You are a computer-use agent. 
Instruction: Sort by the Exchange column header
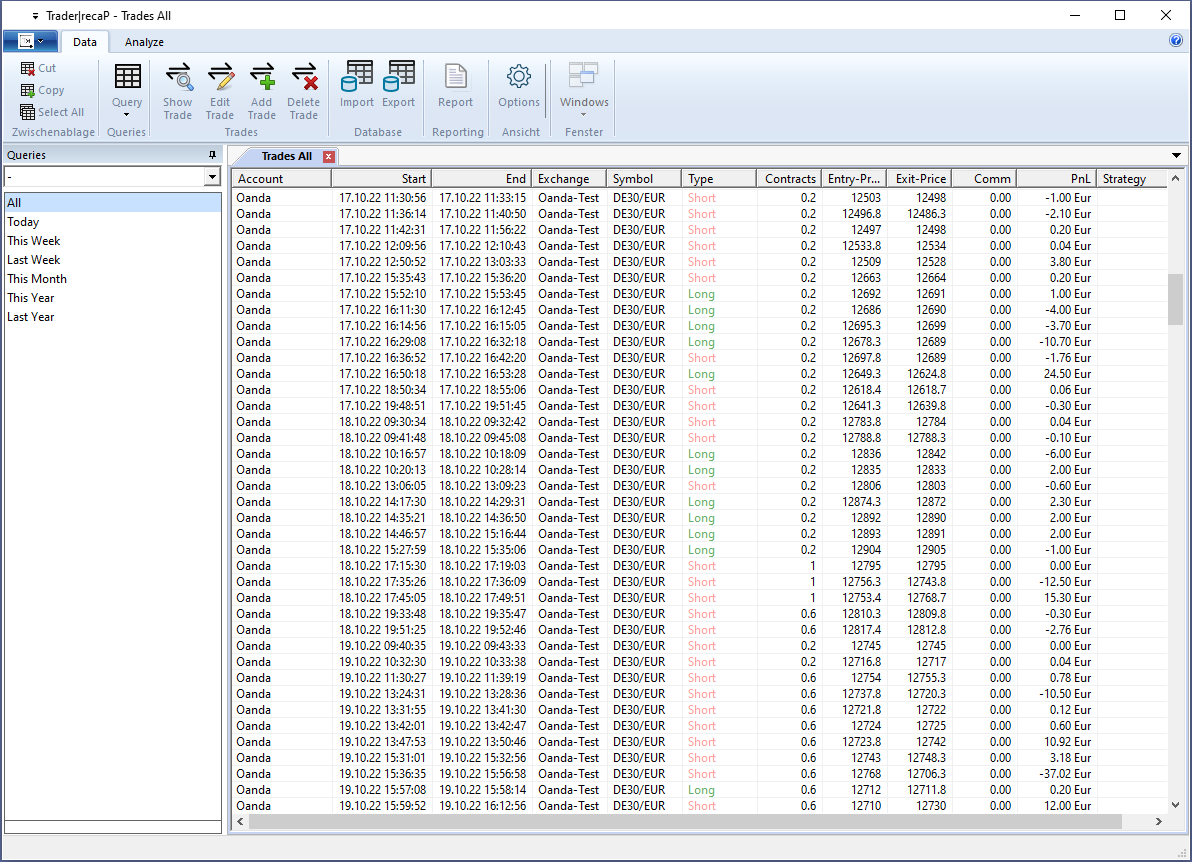click(569, 179)
